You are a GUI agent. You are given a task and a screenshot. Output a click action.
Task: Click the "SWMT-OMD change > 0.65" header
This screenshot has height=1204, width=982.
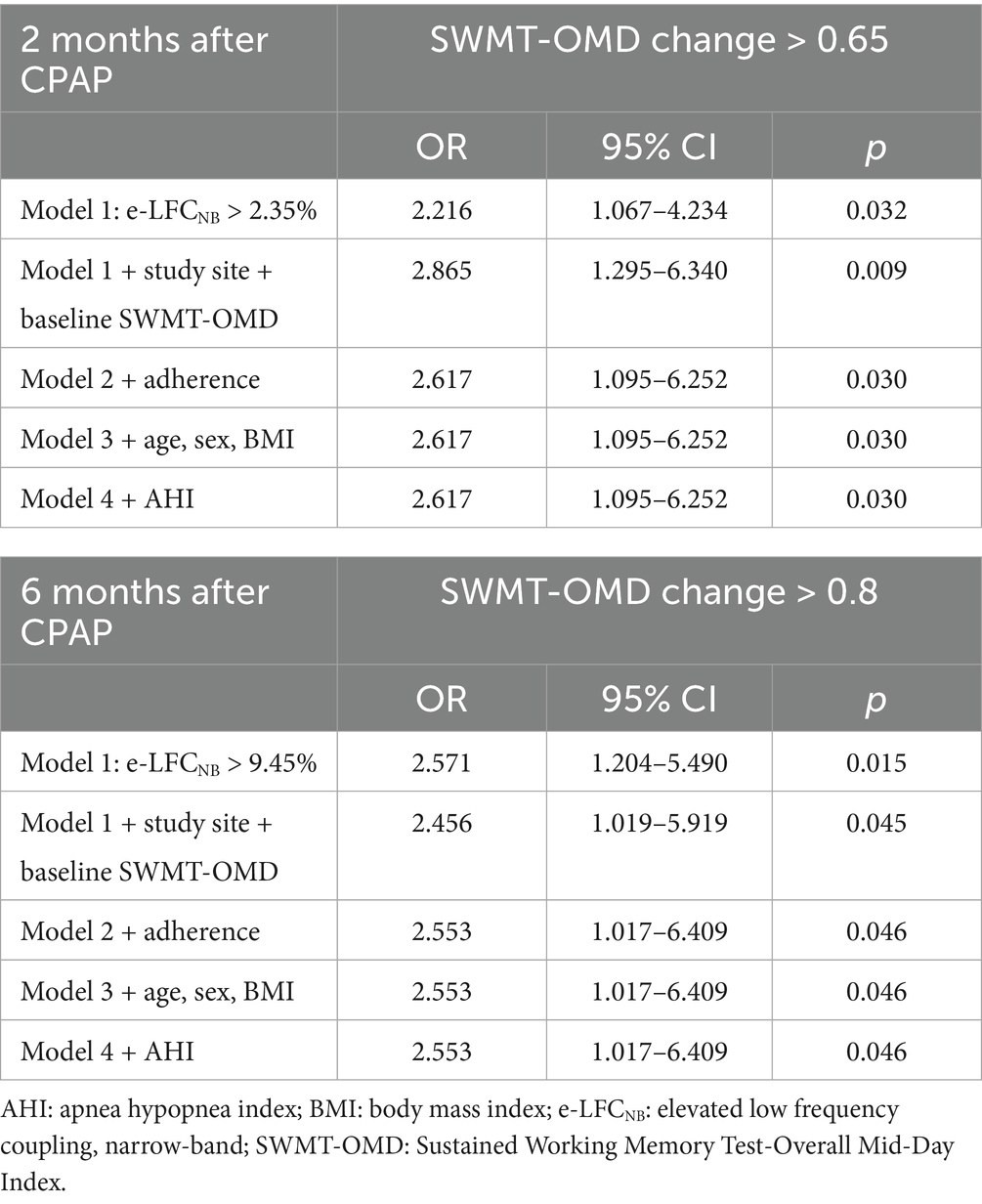(659, 44)
